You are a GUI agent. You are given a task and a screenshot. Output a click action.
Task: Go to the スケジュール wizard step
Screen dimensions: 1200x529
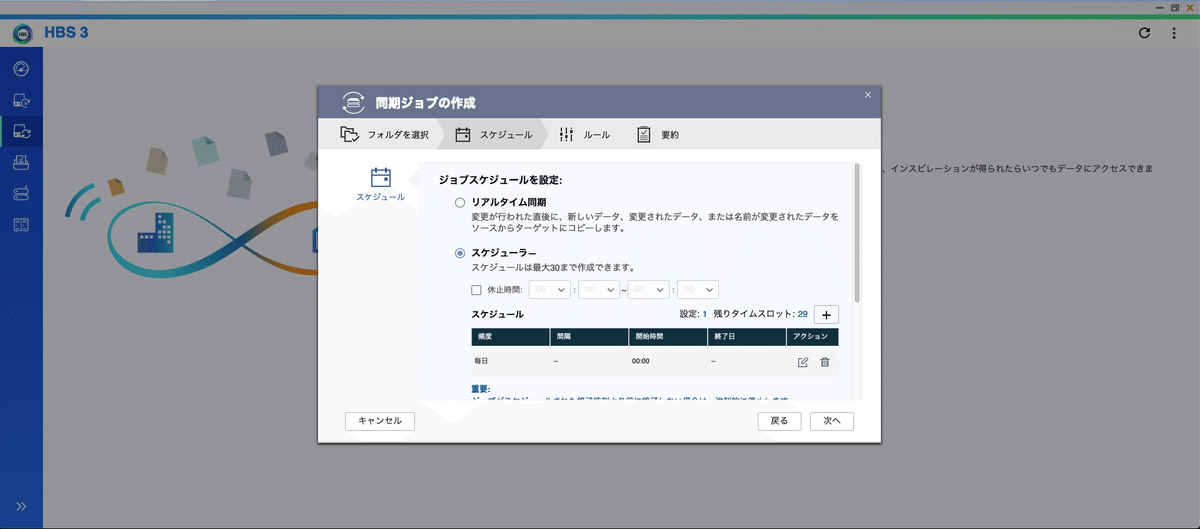(x=494, y=134)
